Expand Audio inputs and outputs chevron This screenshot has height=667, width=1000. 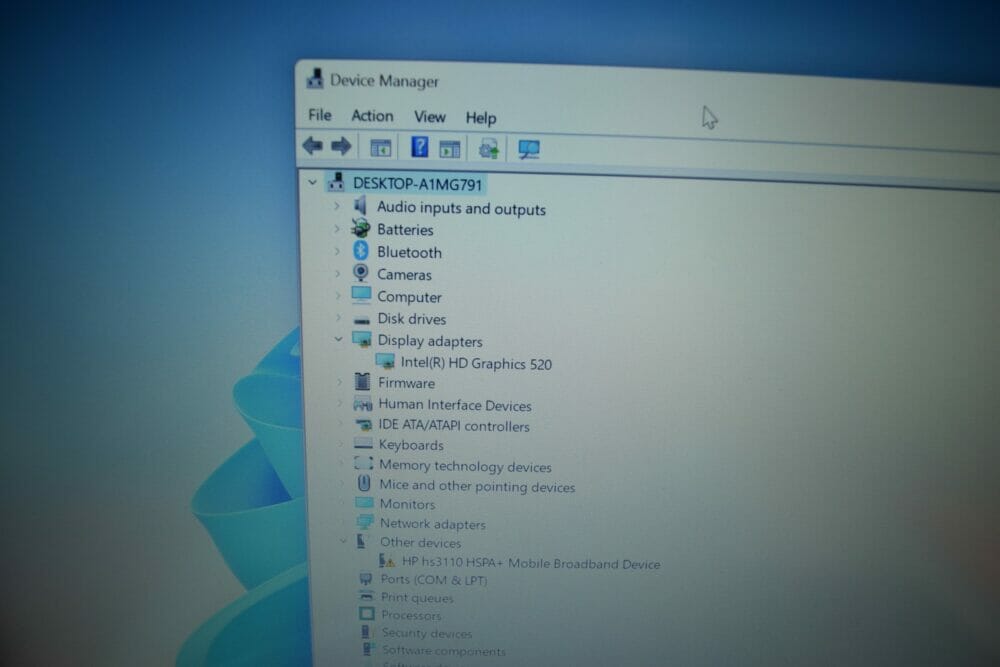point(337,206)
